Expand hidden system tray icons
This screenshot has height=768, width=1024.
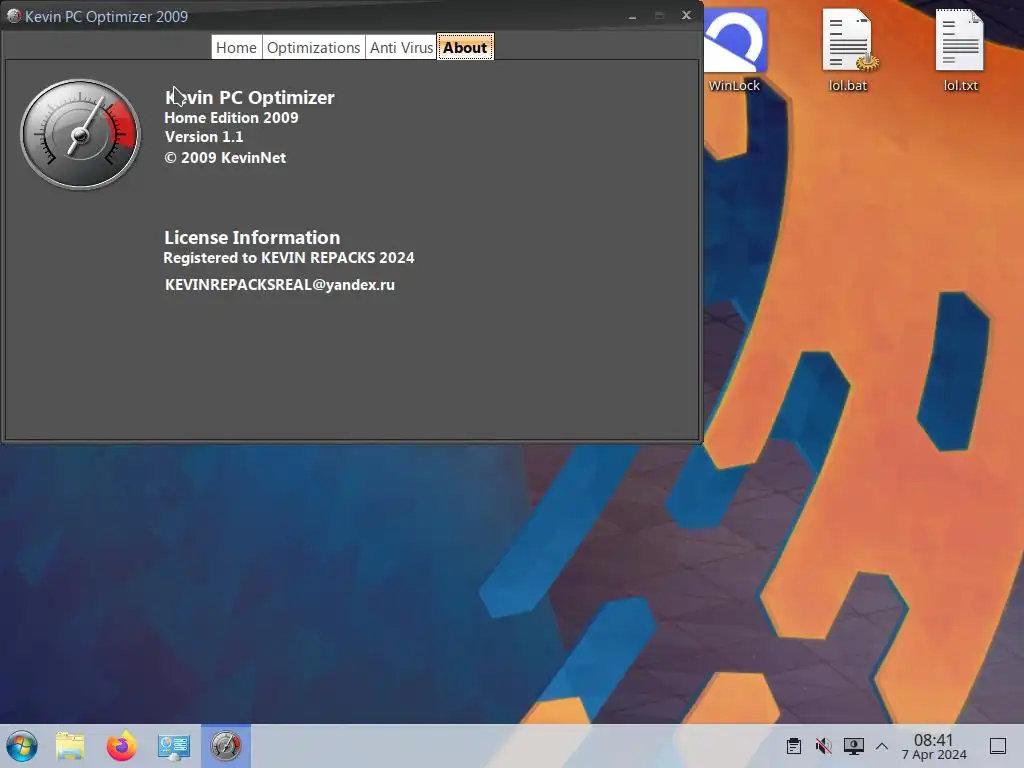point(882,746)
